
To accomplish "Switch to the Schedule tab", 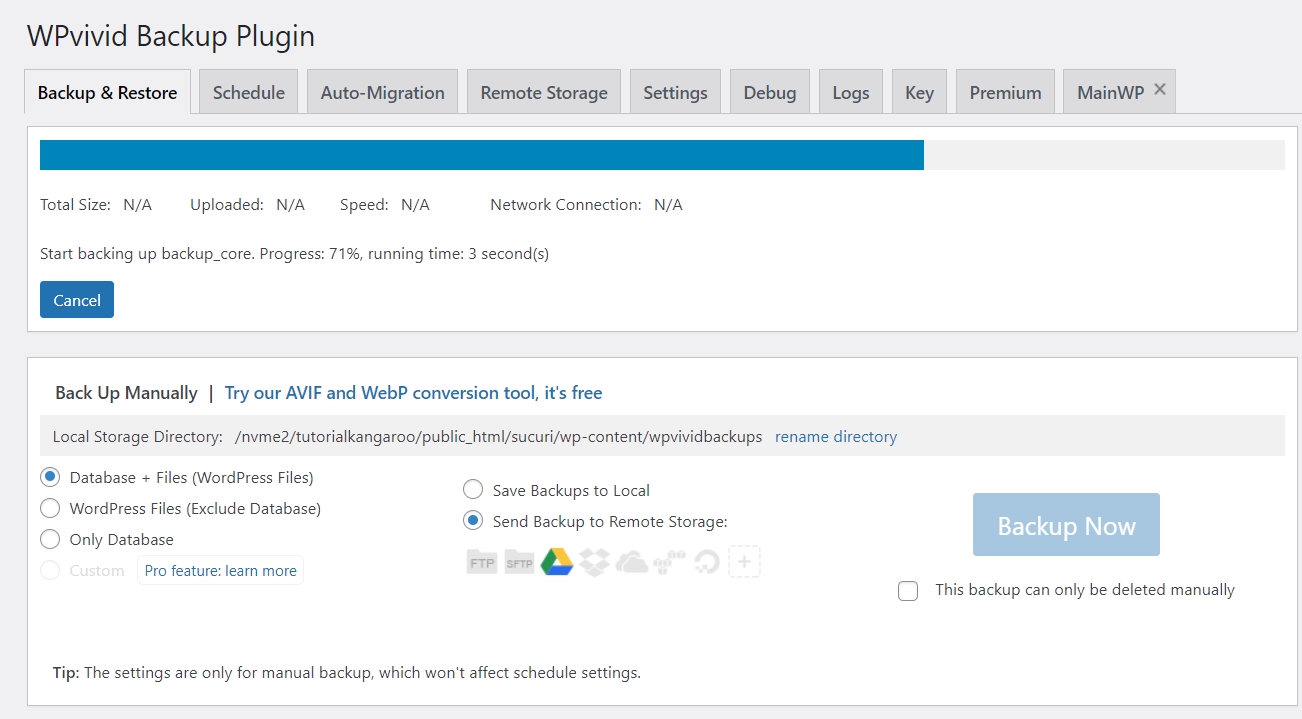I will click(248, 91).
